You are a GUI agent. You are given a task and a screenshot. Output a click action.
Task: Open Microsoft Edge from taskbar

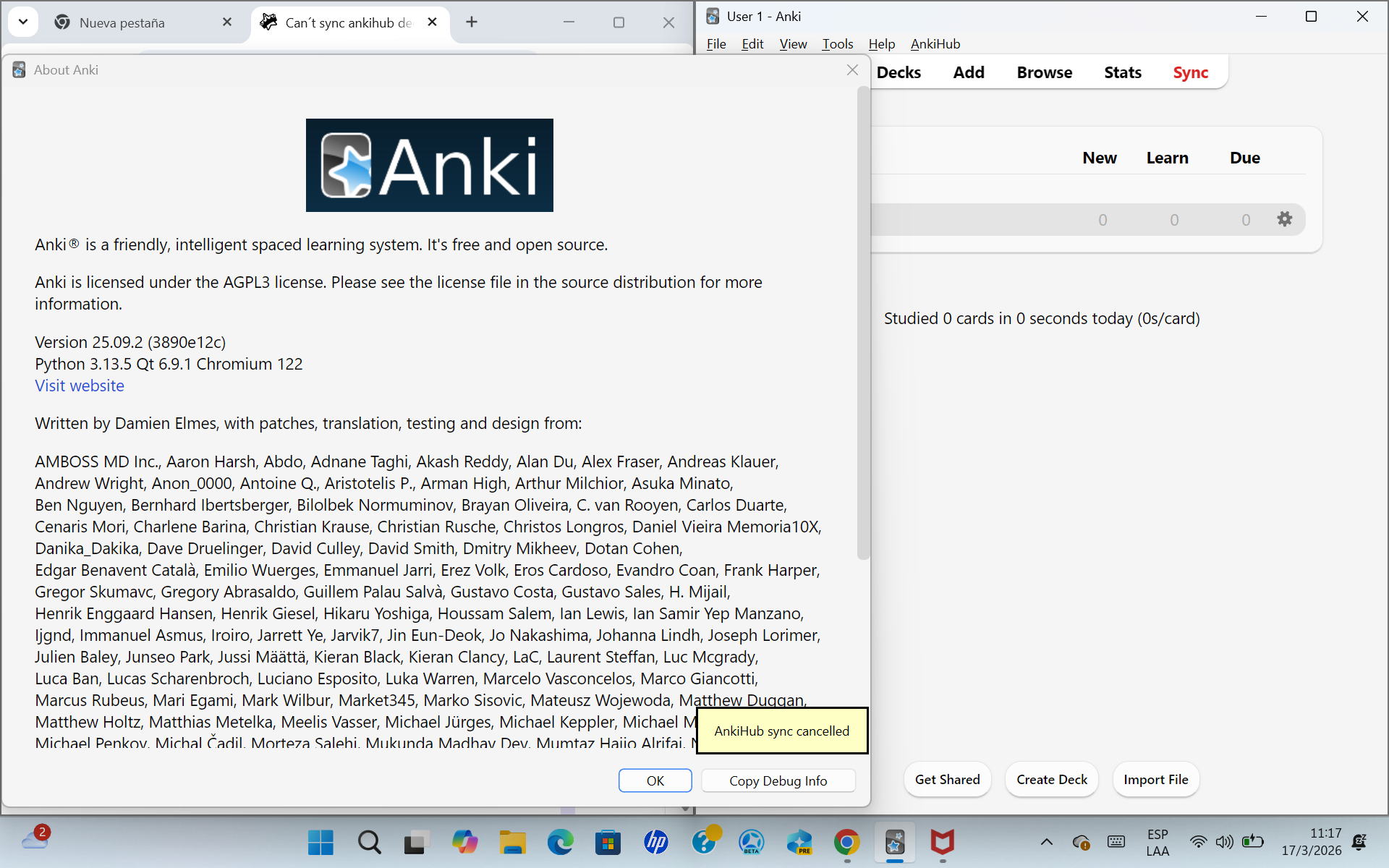click(x=560, y=843)
